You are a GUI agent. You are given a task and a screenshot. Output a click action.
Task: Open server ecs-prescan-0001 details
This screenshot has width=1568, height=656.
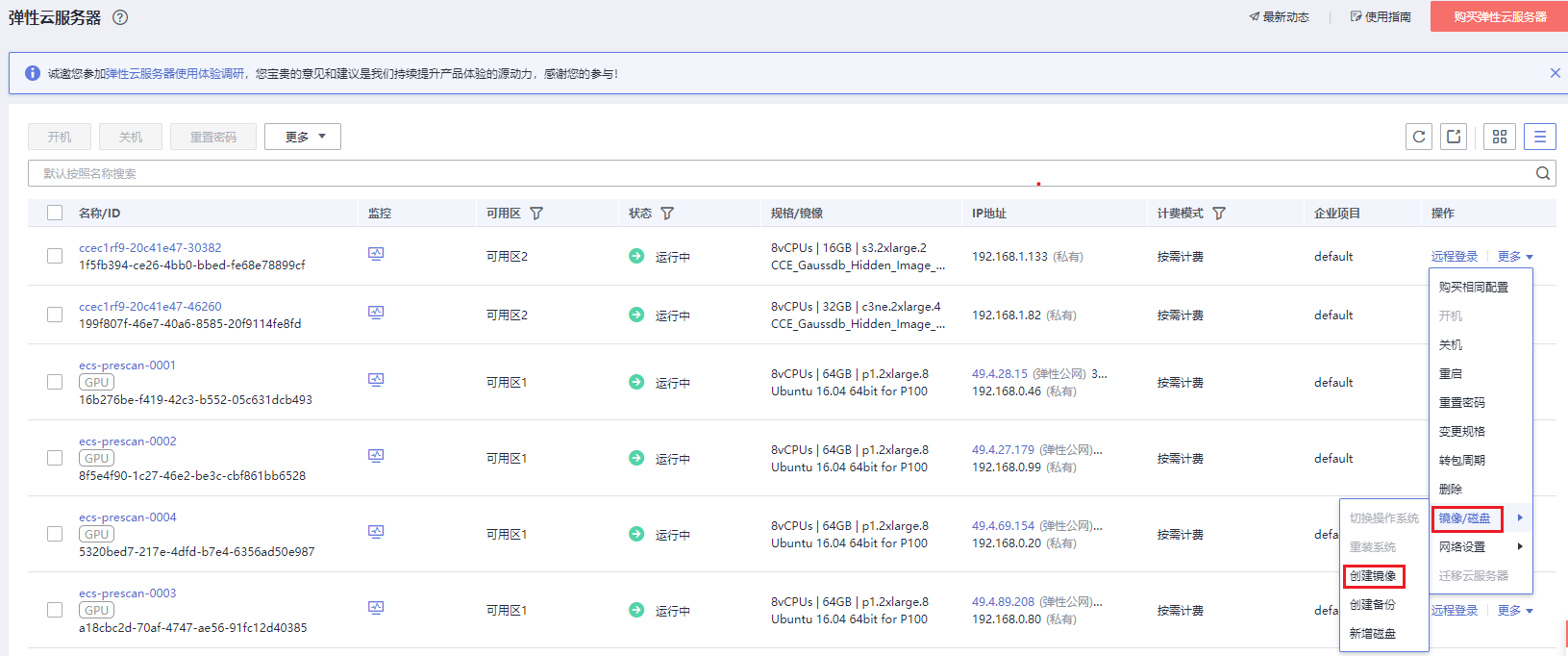coord(128,366)
